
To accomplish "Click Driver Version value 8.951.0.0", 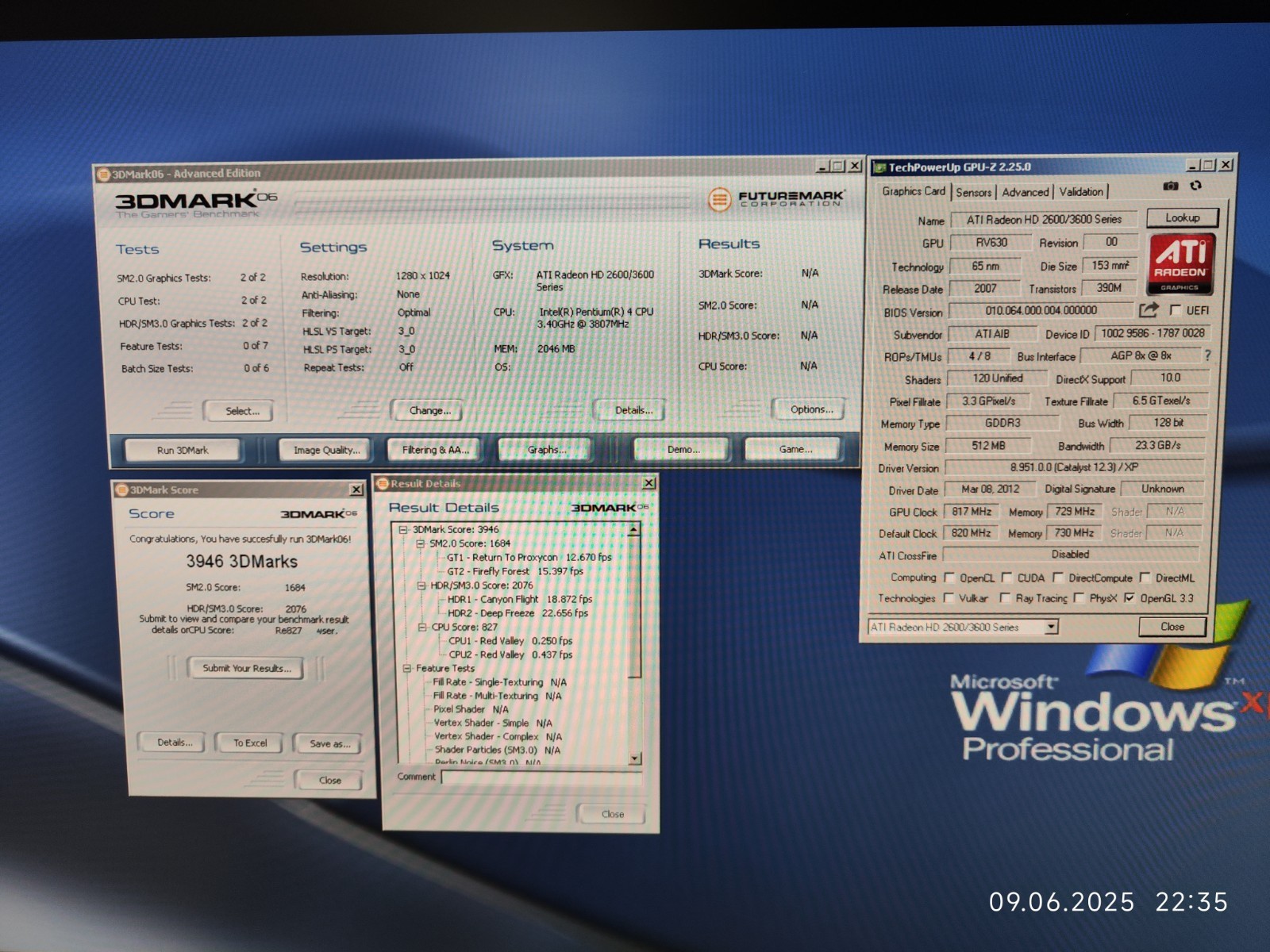I will [x=1073, y=467].
